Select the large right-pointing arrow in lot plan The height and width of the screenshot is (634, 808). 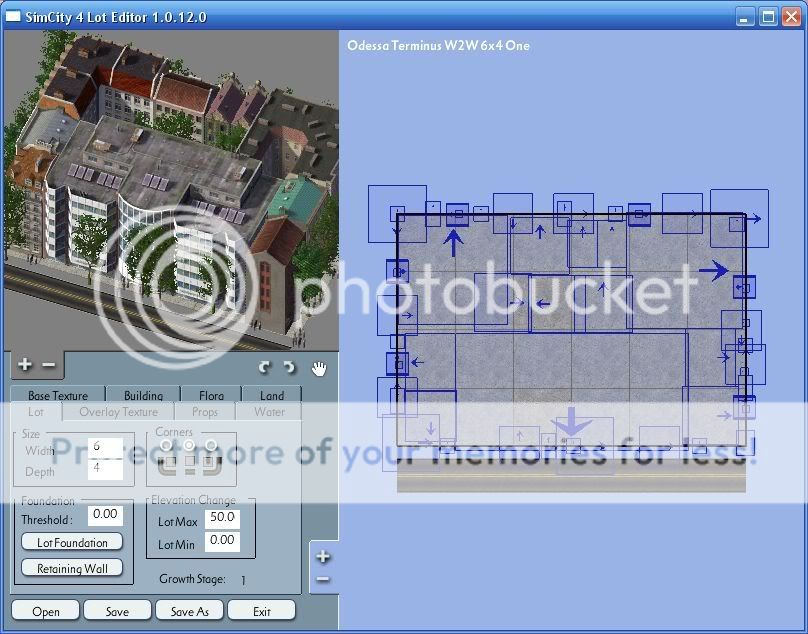[714, 270]
